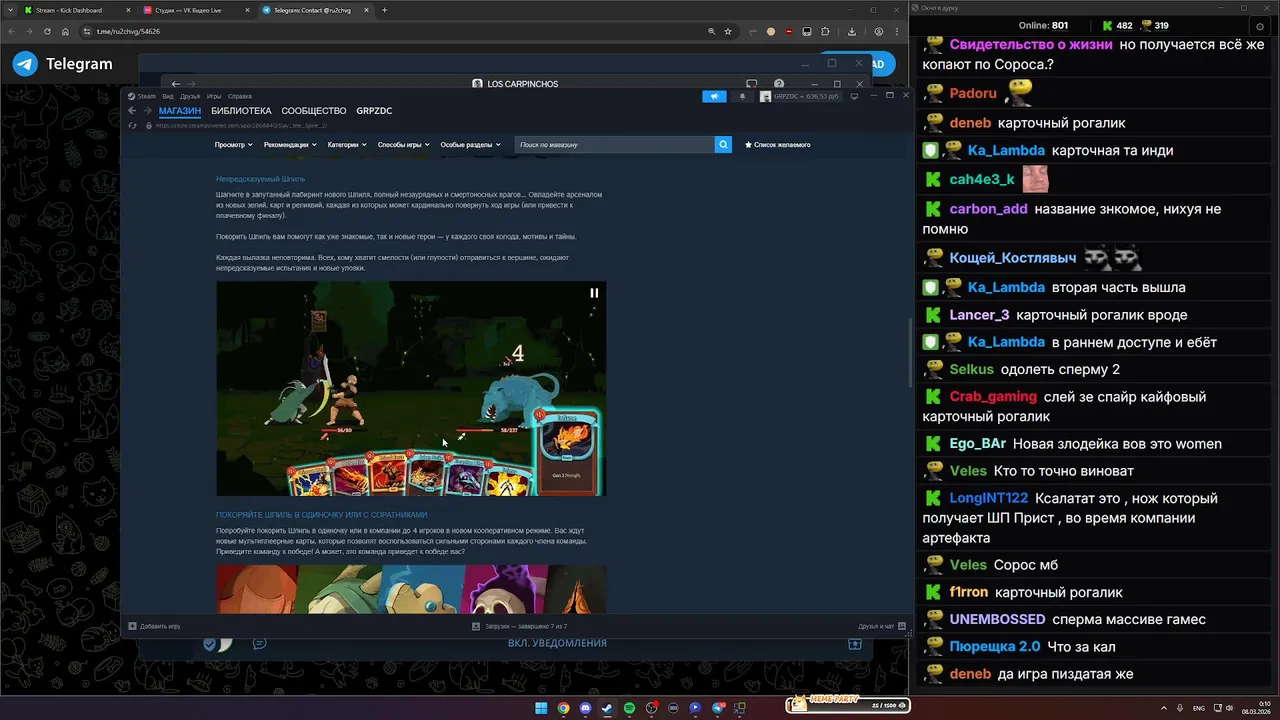Click the Add game plus icon
Viewport: 1280px width, 720px height.
(x=132, y=626)
